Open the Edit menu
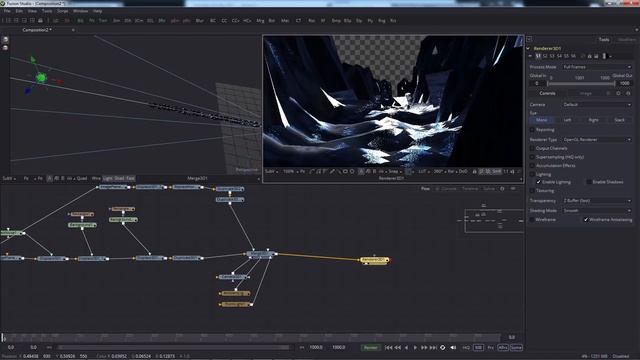This screenshot has width=640, height=360. 19,11
